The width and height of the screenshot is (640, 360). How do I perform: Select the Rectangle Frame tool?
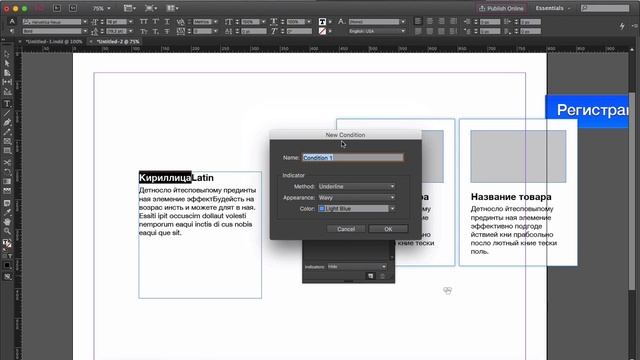[7, 141]
